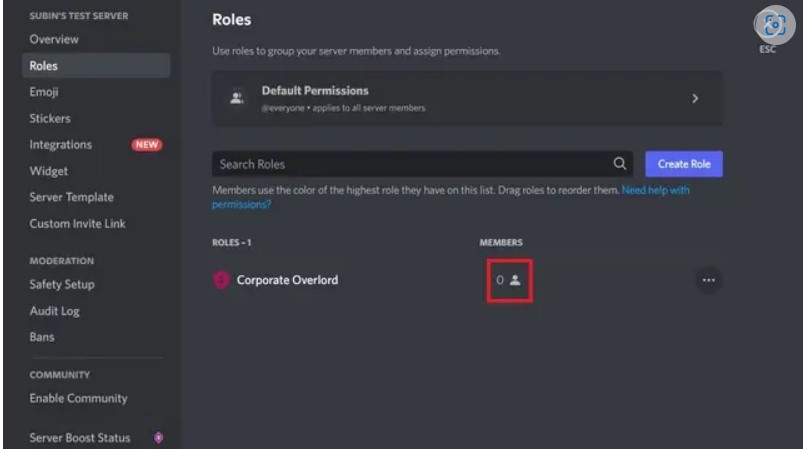View the Audit Log
The width and height of the screenshot is (803, 450).
(x=55, y=311)
